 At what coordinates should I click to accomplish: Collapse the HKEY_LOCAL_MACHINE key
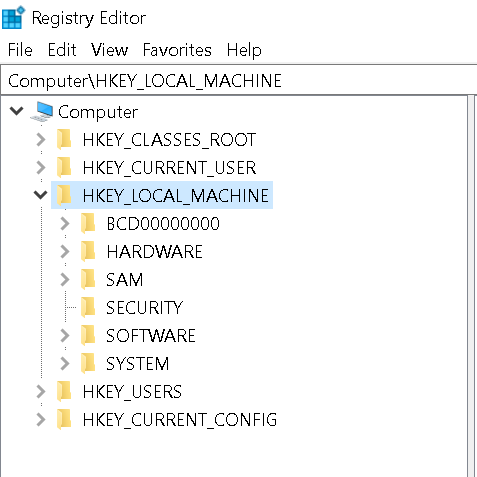(41, 194)
